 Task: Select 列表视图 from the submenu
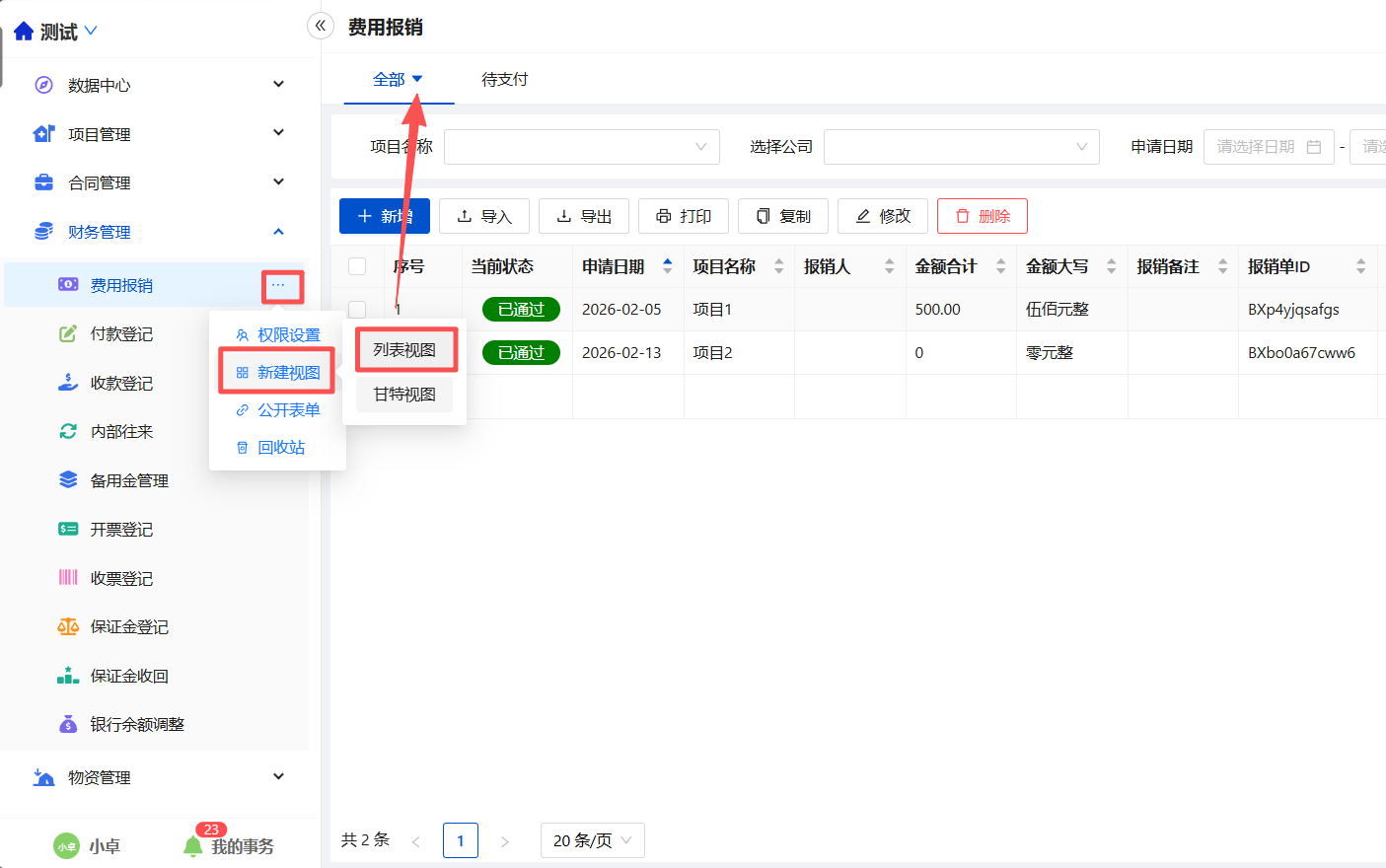click(x=404, y=350)
